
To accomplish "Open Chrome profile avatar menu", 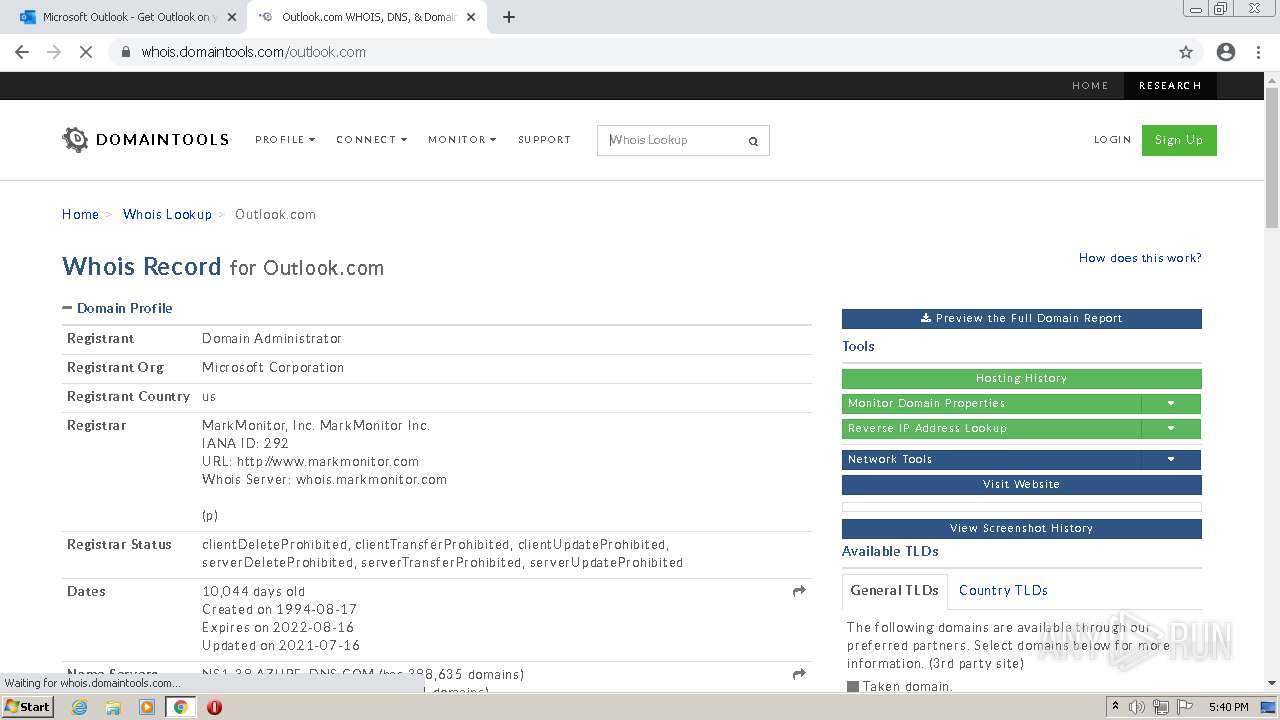I will pos(1226,52).
